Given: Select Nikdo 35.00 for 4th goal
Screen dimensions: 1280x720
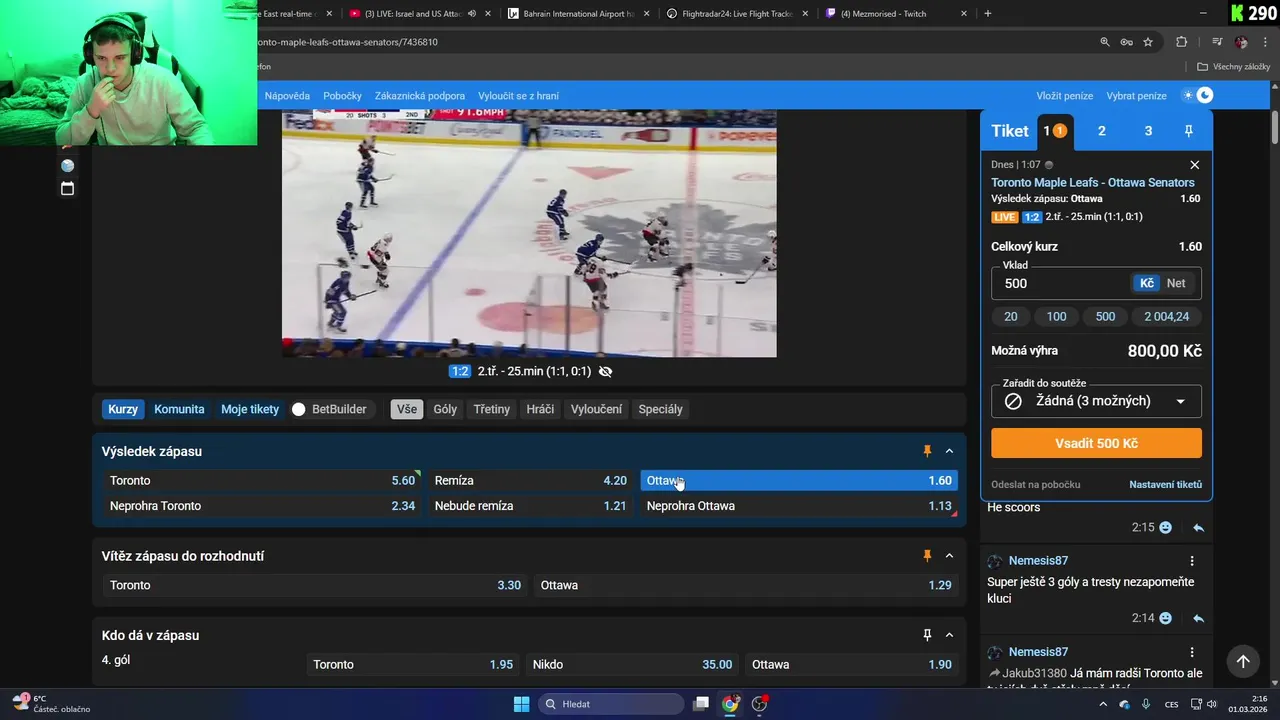Looking at the screenshot, I should 632,664.
